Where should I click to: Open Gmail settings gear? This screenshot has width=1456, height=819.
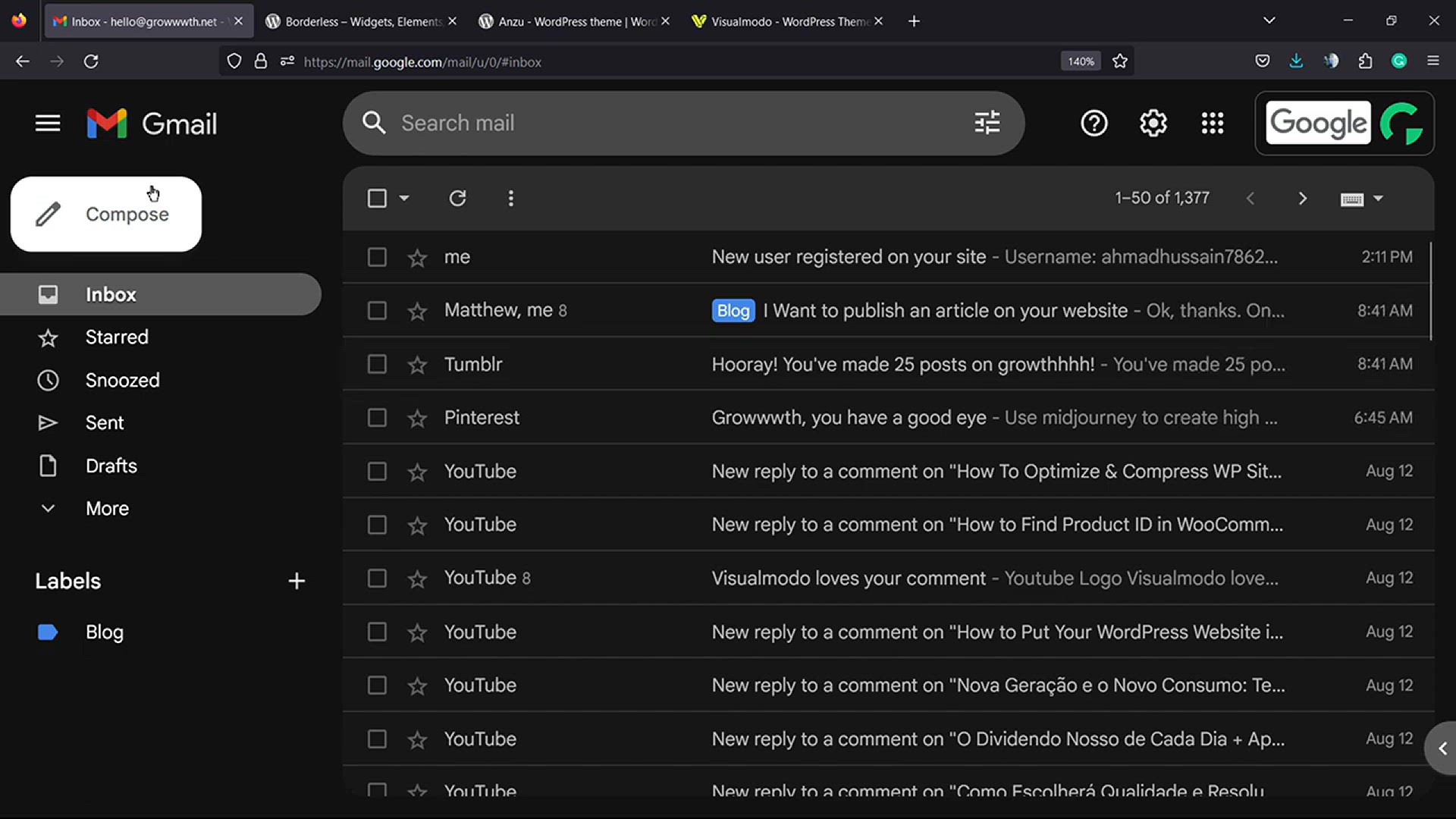click(1153, 123)
